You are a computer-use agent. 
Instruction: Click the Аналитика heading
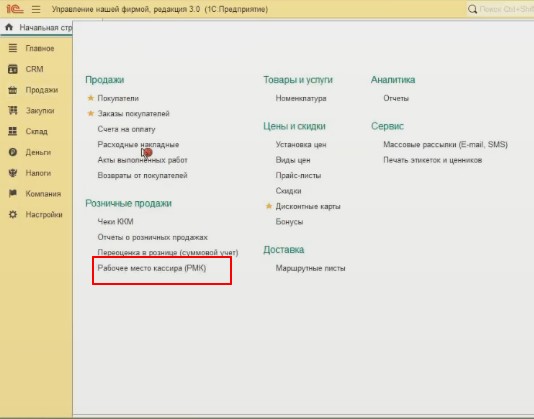393,80
